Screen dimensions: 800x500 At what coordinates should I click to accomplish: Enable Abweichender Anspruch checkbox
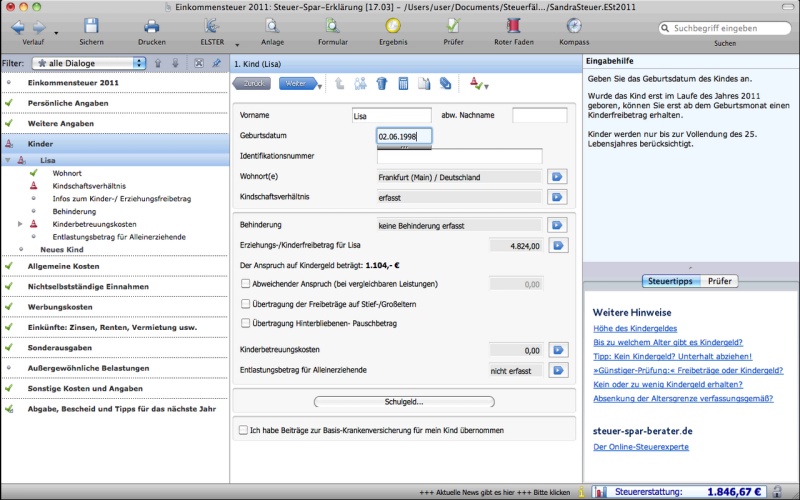pos(245,284)
